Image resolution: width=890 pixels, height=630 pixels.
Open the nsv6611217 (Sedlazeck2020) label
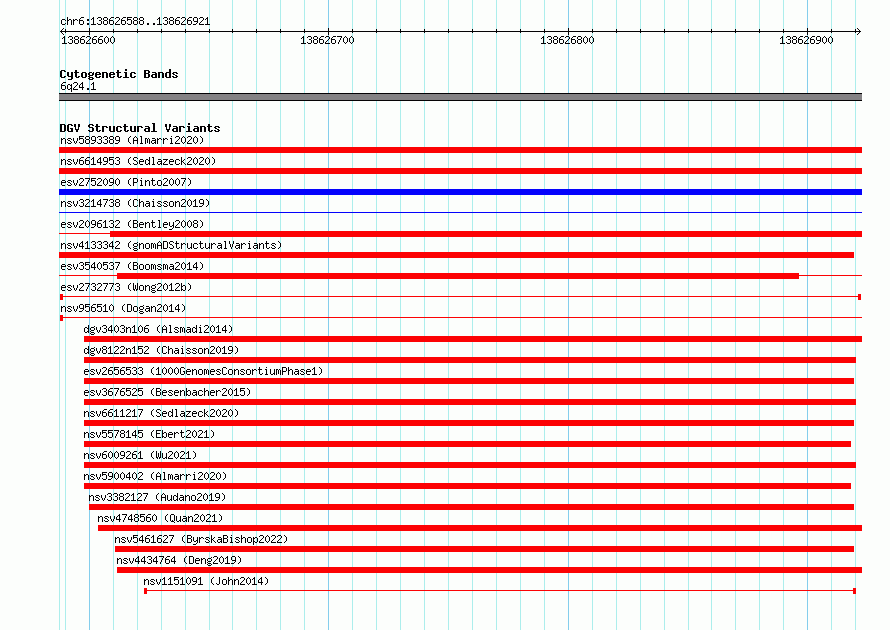click(161, 413)
